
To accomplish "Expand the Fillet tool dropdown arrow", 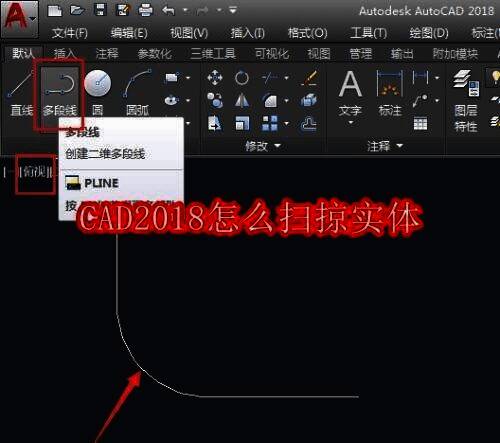I will tap(286, 100).
